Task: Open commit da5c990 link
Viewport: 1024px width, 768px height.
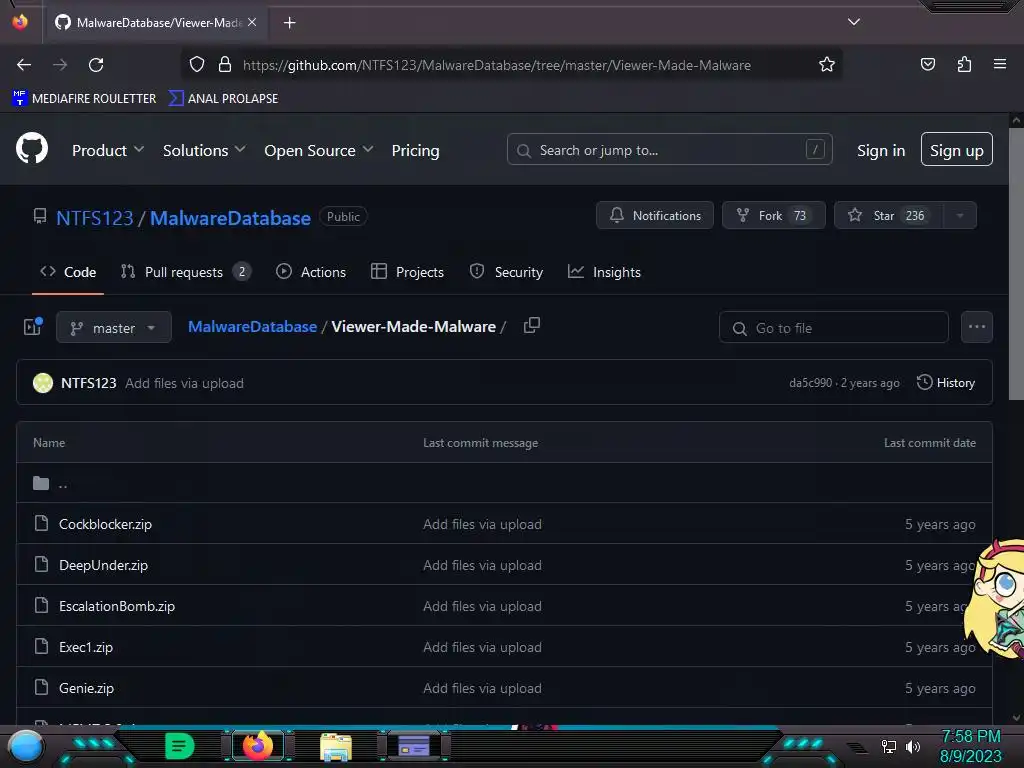Action: coord(810,383)
